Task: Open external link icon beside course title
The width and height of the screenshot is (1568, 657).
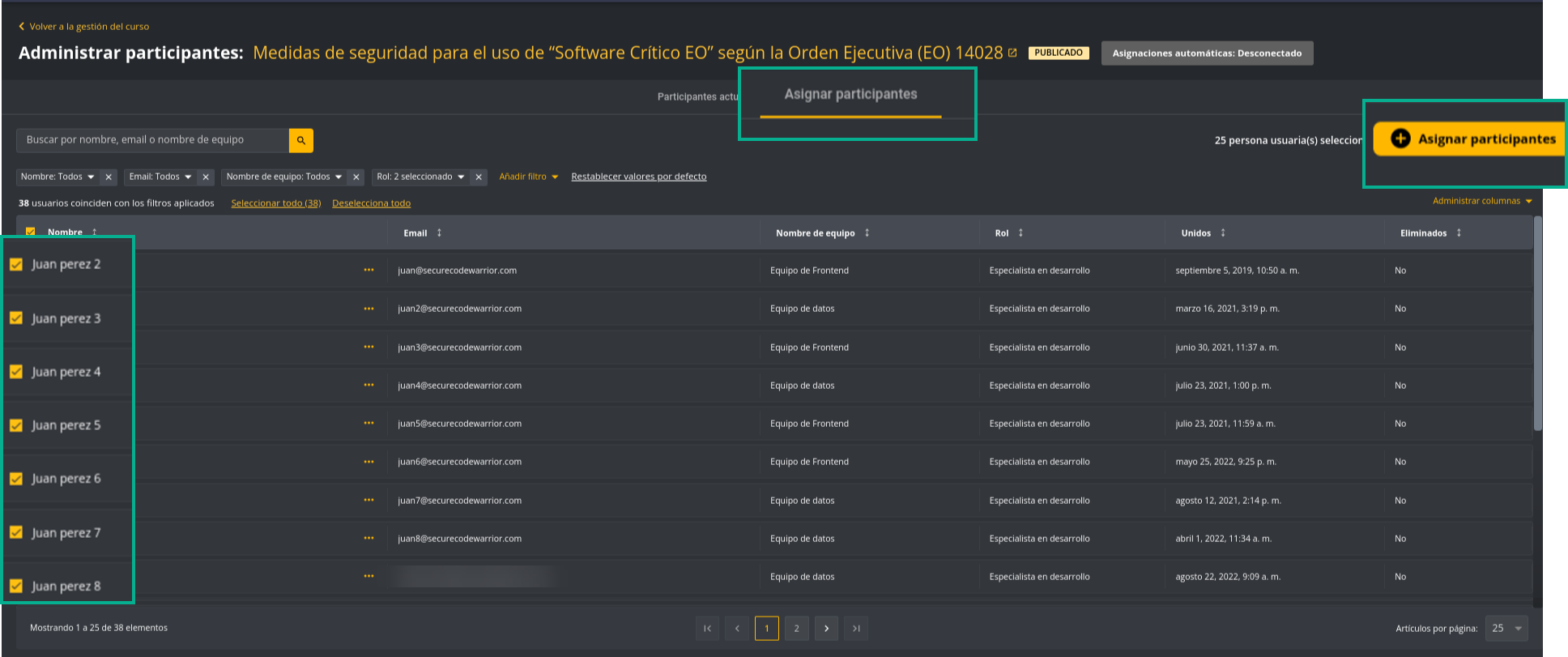Action: [x=1012, y=53]
